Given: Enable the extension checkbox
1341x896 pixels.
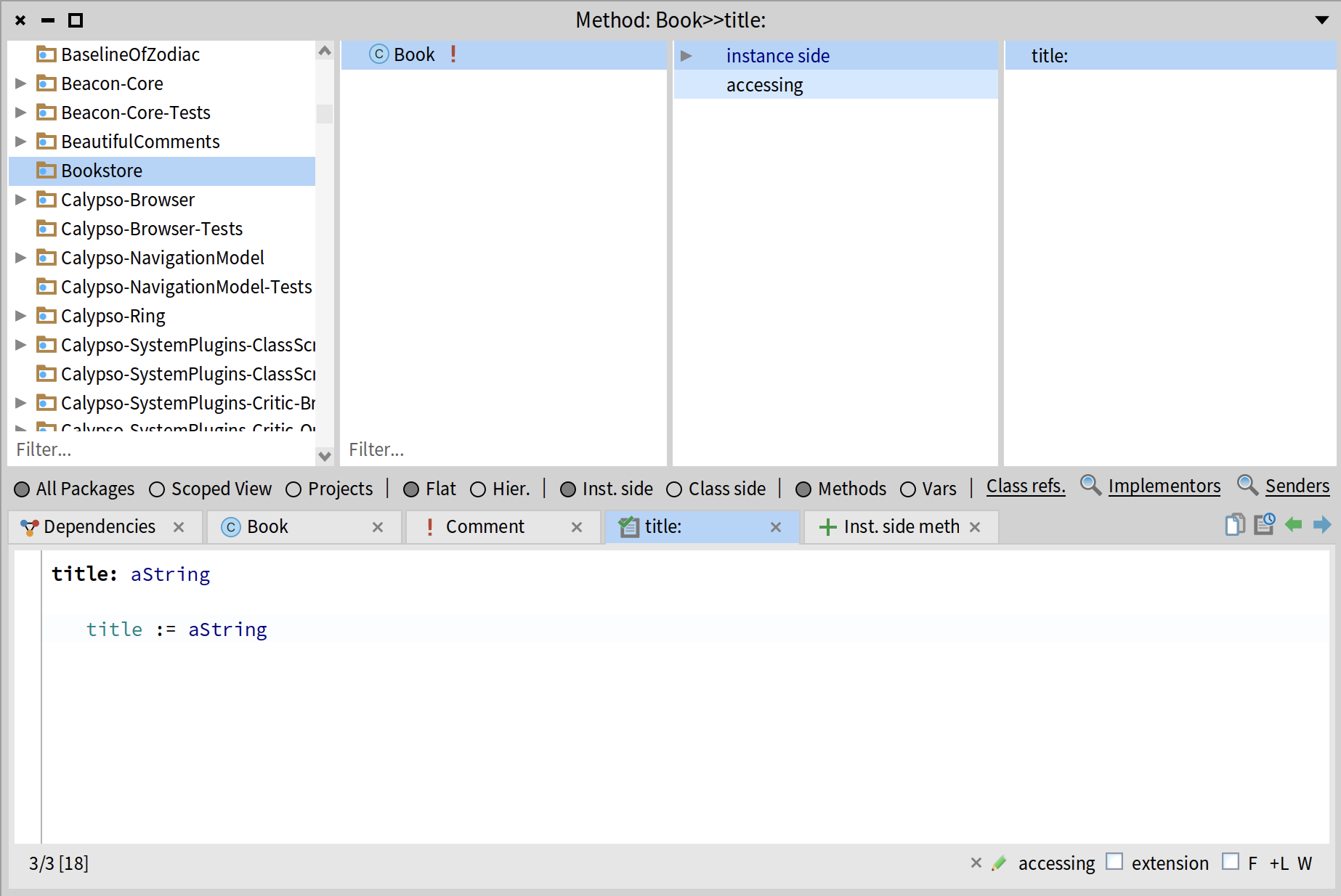Looking at the screenshot, I should click(x=1114, y=862).
